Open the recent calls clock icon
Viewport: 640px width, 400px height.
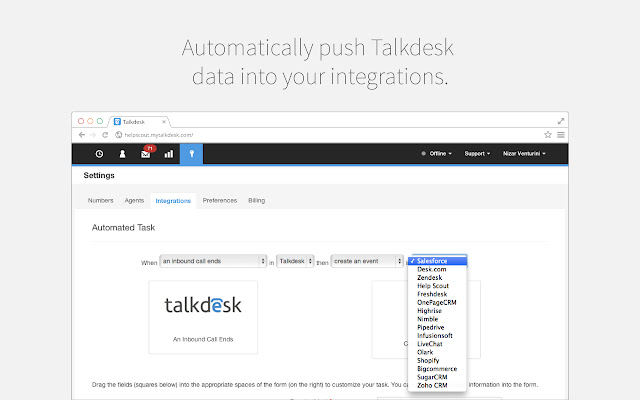(99, 154)
